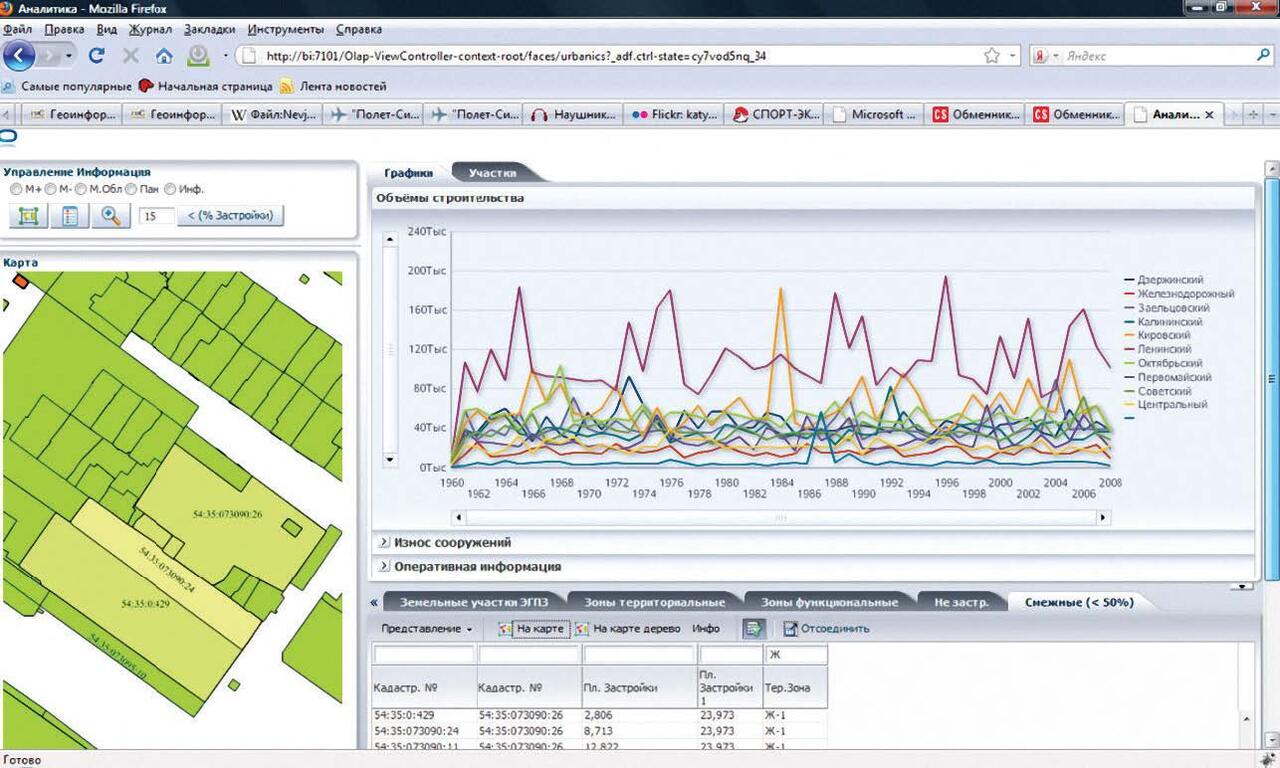1280x768 pixels.
Task: Expand the Износ сооружений section
Action: click(x=383, y=542)
